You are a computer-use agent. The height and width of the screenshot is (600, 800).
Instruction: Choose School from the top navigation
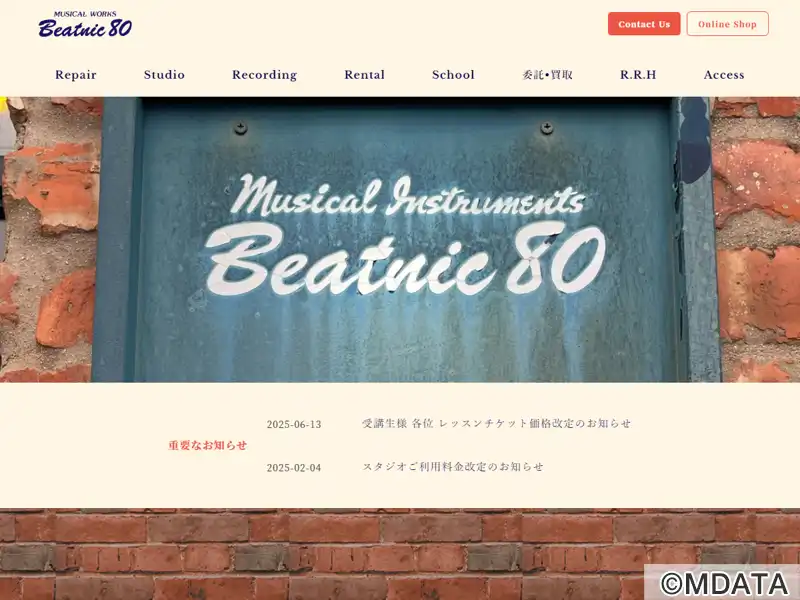453,75
